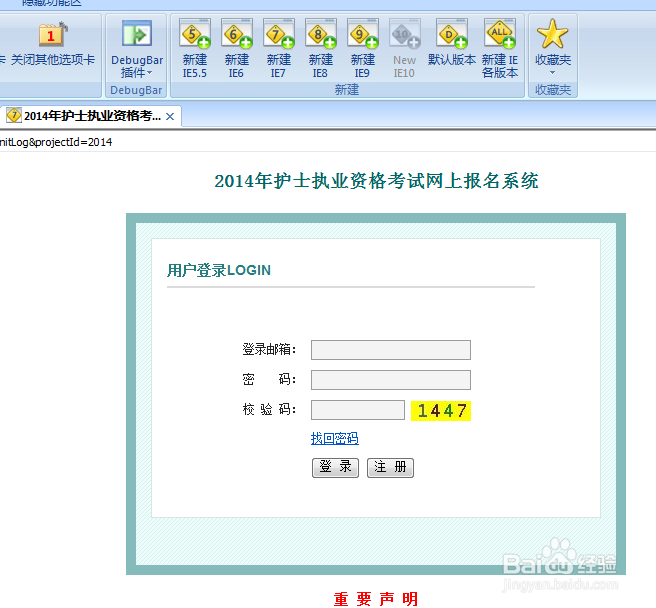Click the verification code input field
Image resolution: width=656 pixels, height=608 pixels.
coord(358,410)
